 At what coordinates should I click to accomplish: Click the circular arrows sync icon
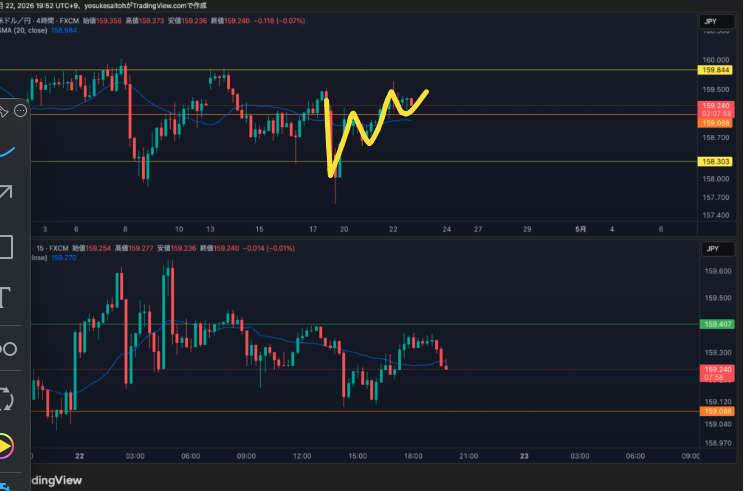tap(6, 398)
